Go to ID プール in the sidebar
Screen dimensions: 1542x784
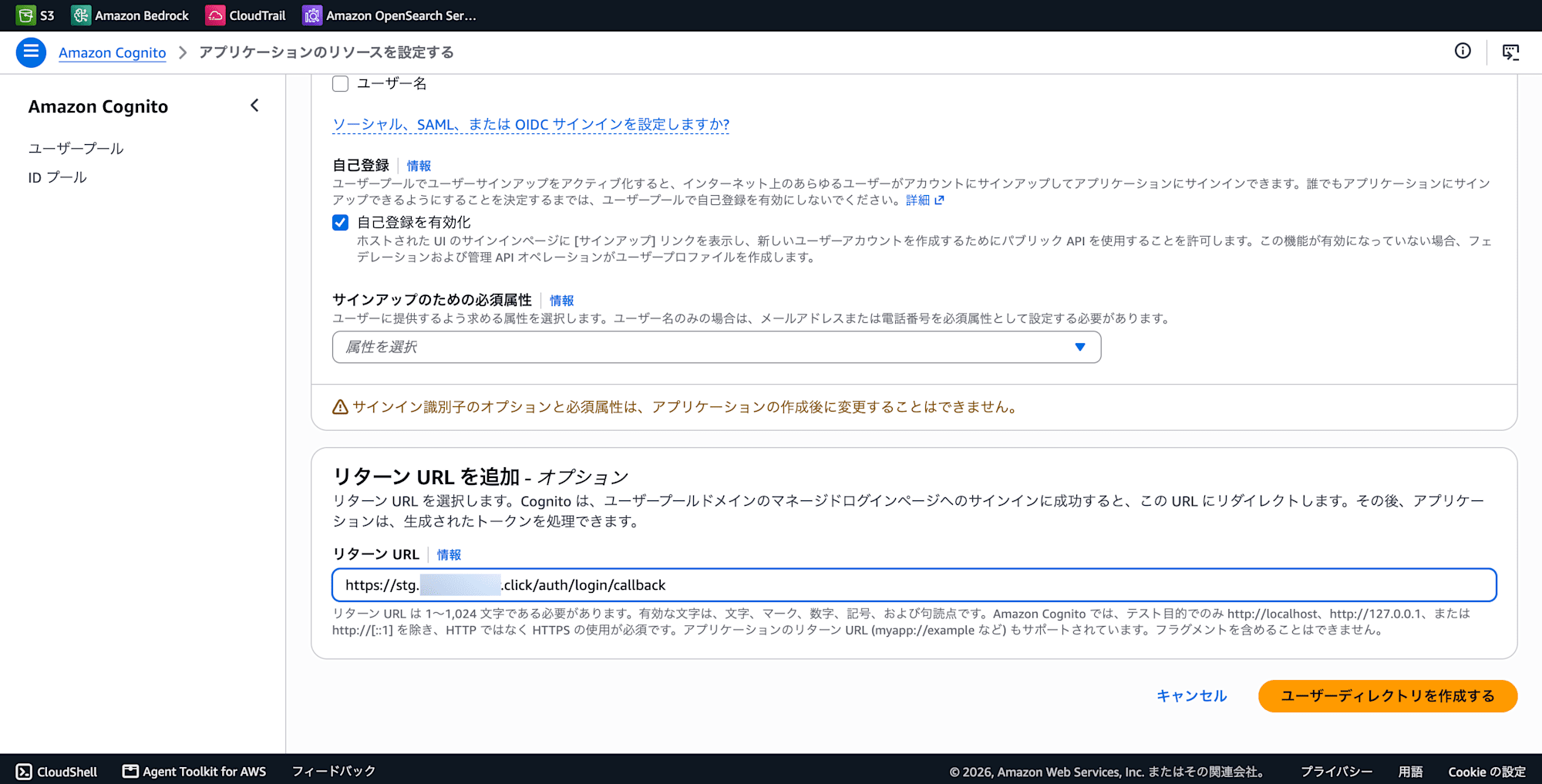pos(57,177)
